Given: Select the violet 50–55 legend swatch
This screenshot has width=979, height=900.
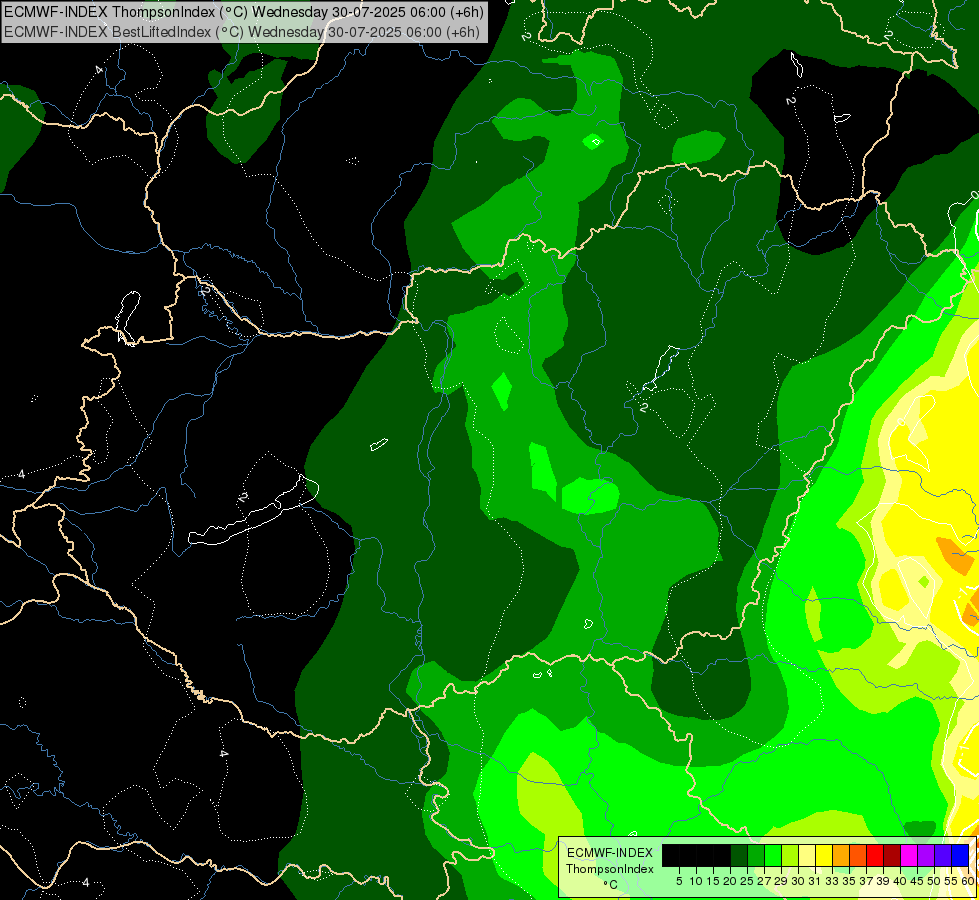Looking at the screenshot, I should pos(943,856).
